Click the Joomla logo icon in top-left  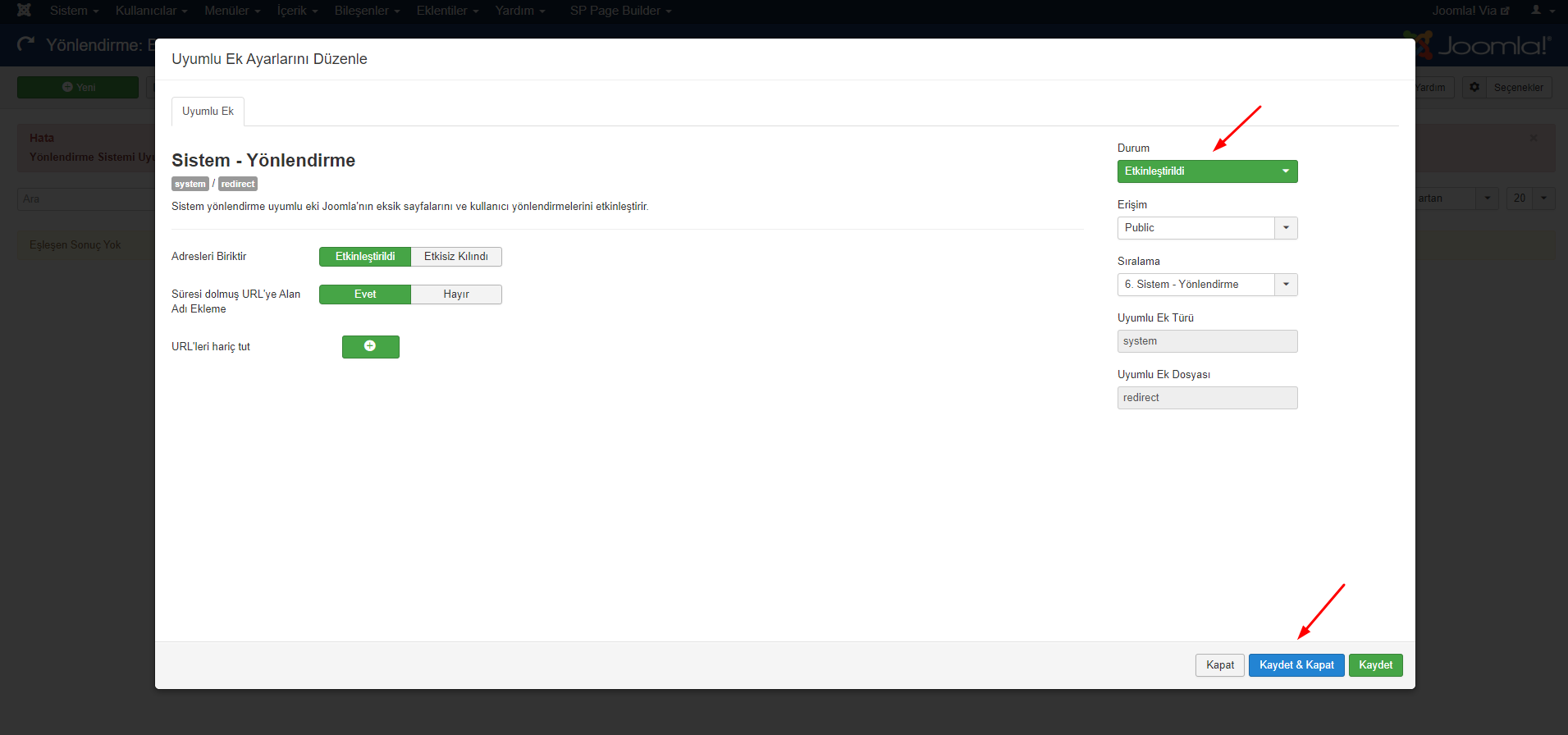pyautogui.click(x=24, y=11)
